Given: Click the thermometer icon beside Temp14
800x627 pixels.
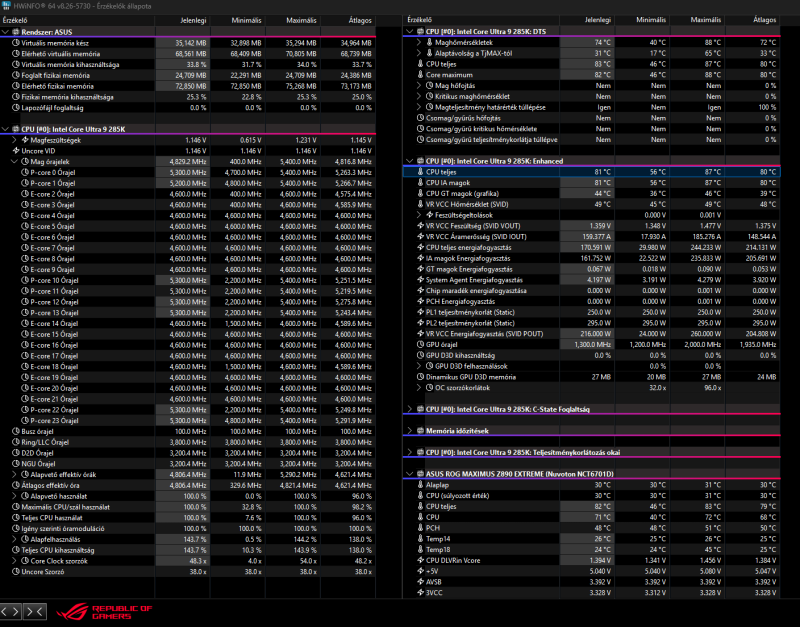Looking at the screenshot, I should click(x=420, y=539).
